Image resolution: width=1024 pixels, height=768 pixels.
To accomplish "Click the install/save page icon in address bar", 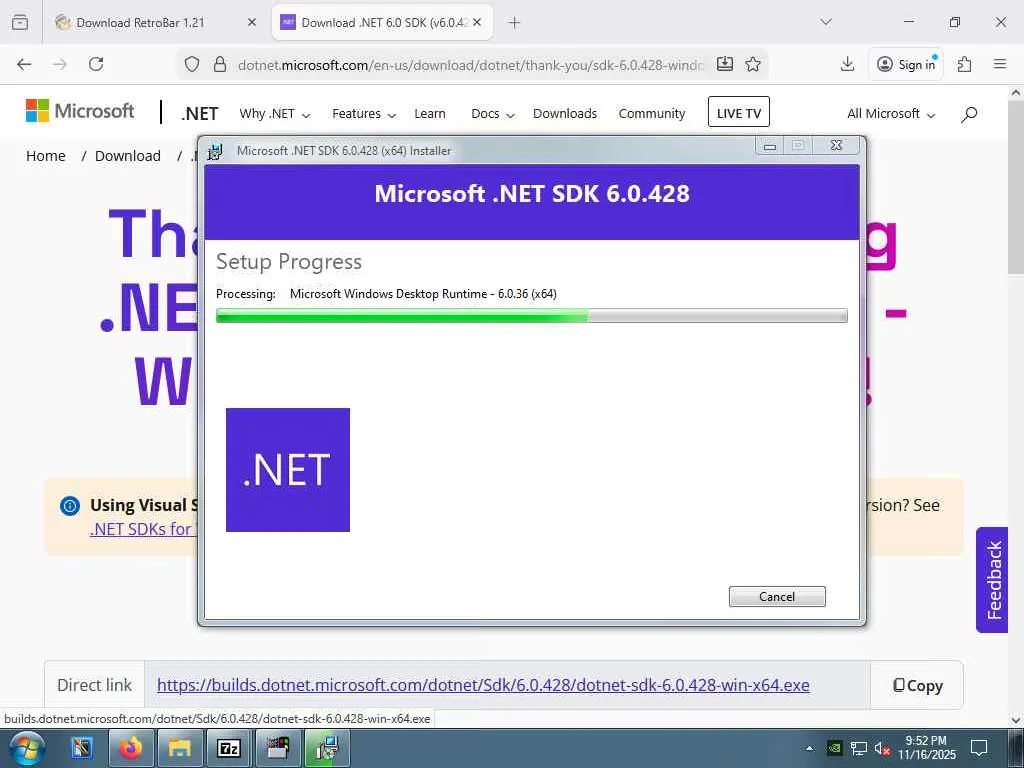I will pos(725,64).
